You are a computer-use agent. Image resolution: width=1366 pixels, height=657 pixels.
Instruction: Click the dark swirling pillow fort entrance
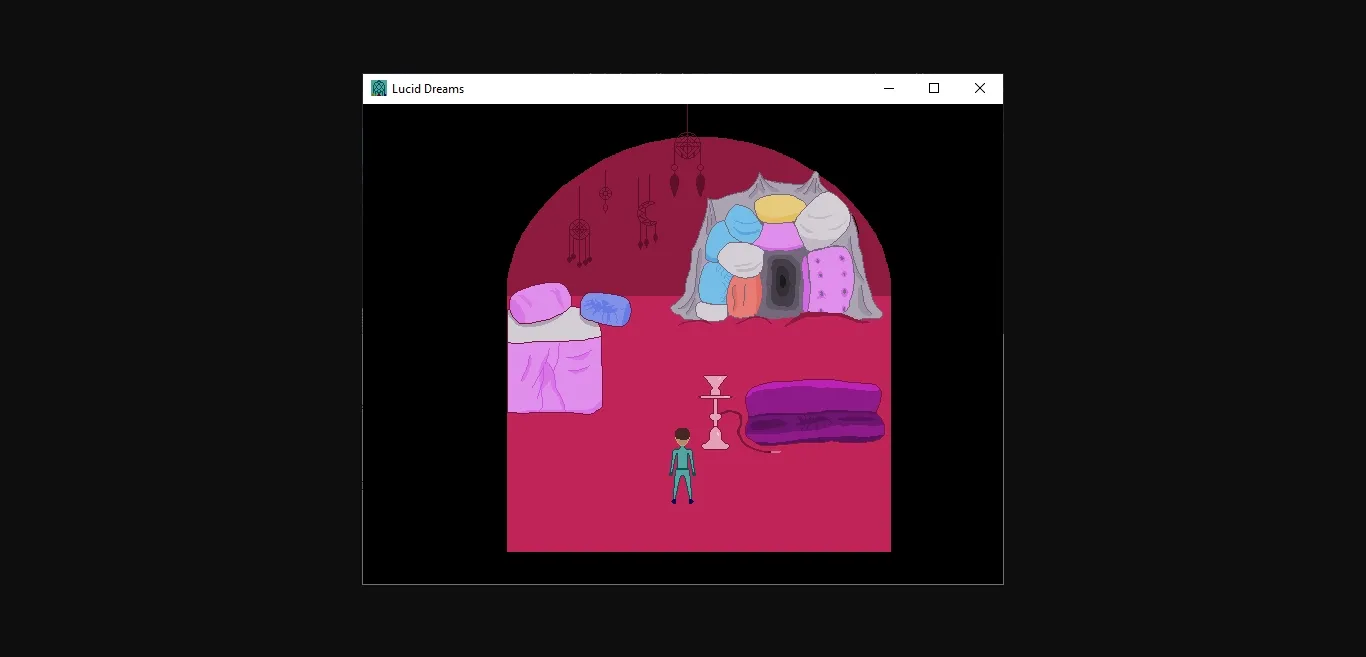pyautogui.click(x=780, y=282)
